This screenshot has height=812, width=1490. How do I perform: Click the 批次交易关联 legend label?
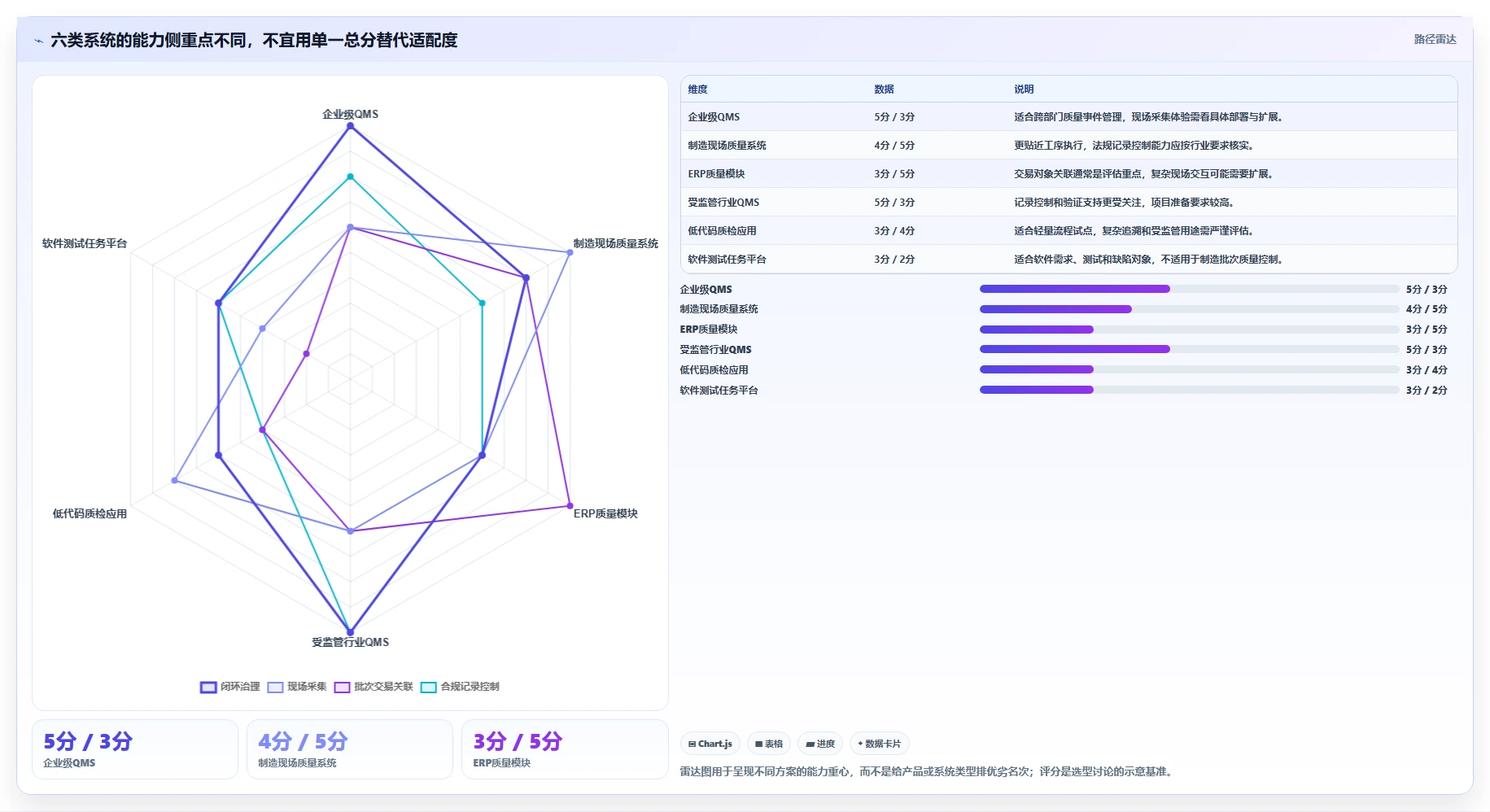click(x=383, y=687)
